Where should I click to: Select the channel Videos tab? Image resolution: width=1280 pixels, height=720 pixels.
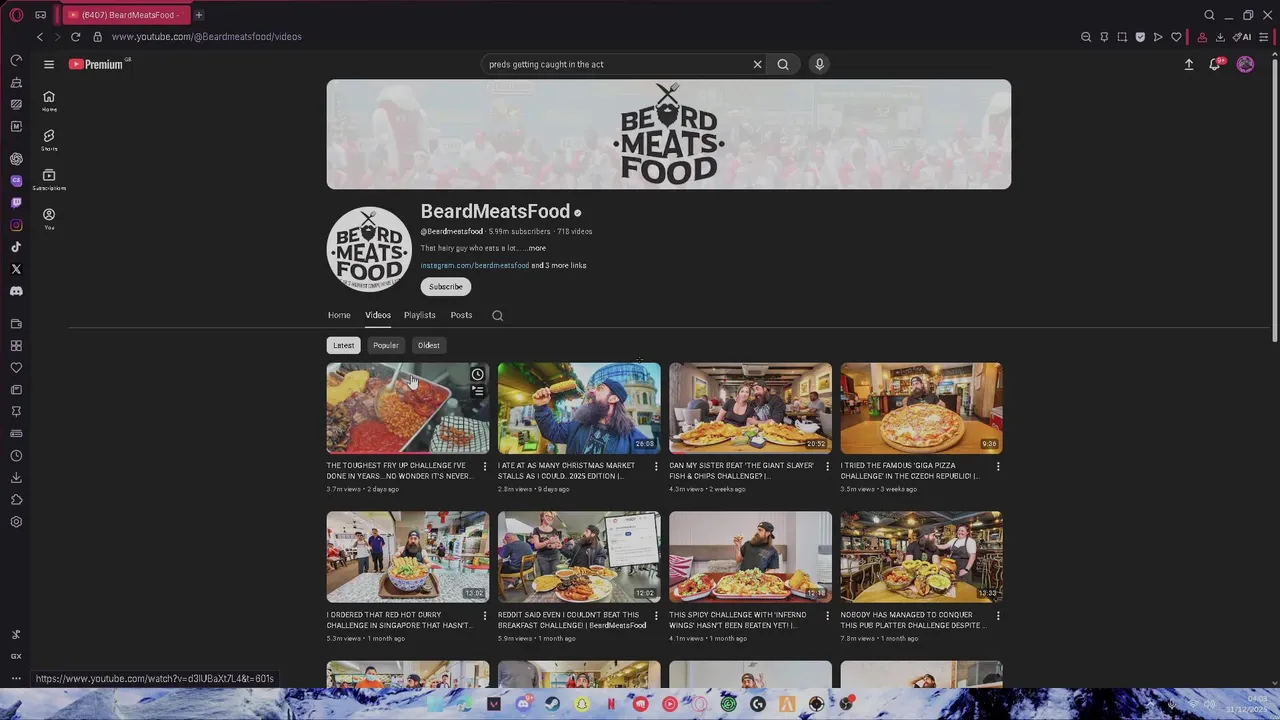pyautogui.click(x=378, y=315)
